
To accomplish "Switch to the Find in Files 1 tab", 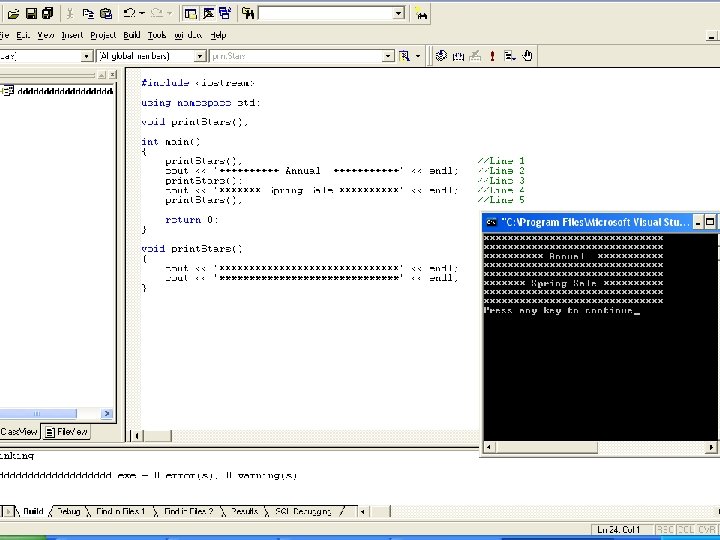I will pyautogui.click(x=120, y=511).
